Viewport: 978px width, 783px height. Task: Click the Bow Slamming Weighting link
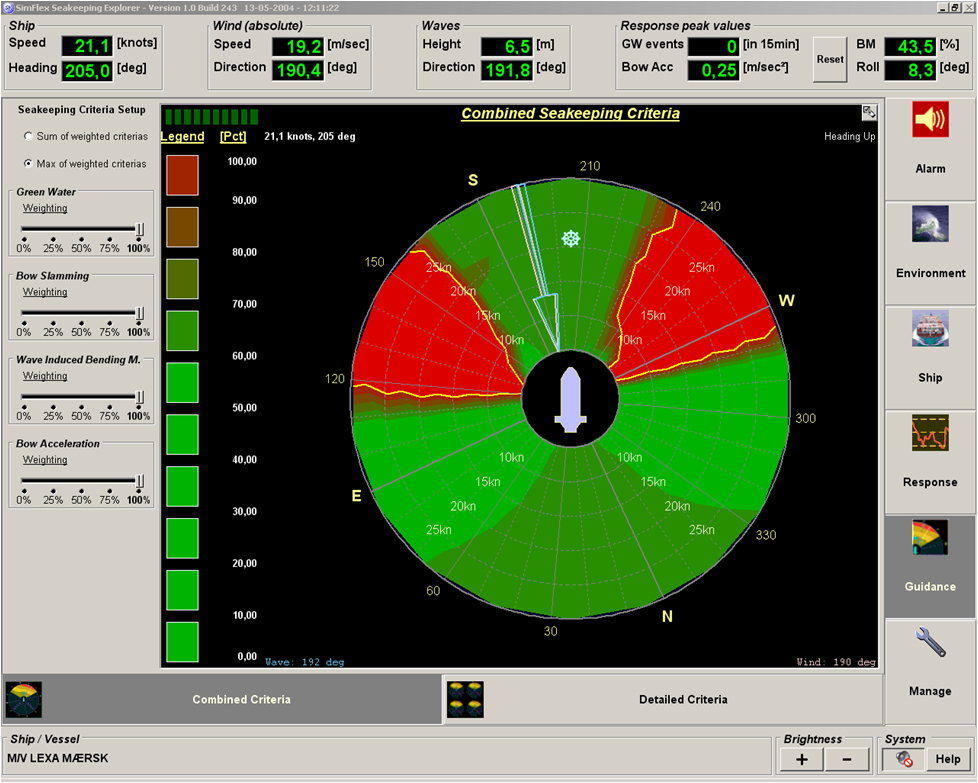[x=45, y=292]
